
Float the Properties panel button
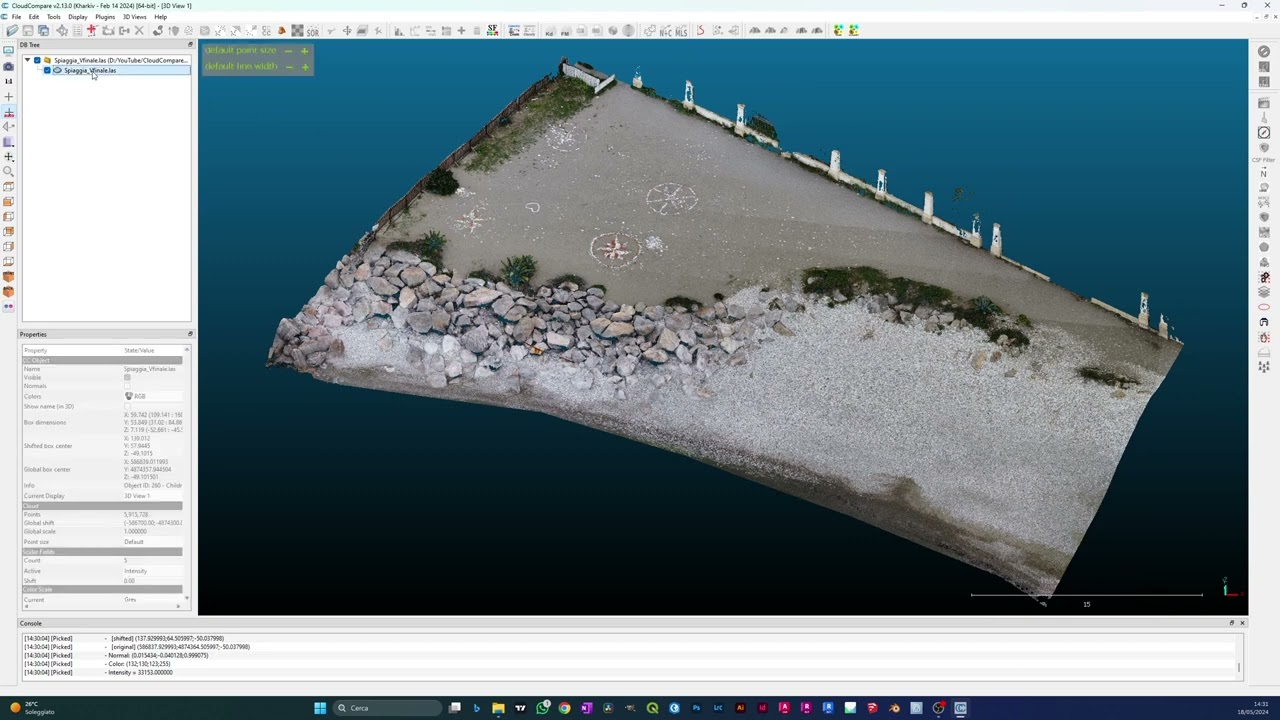point(190,334)
